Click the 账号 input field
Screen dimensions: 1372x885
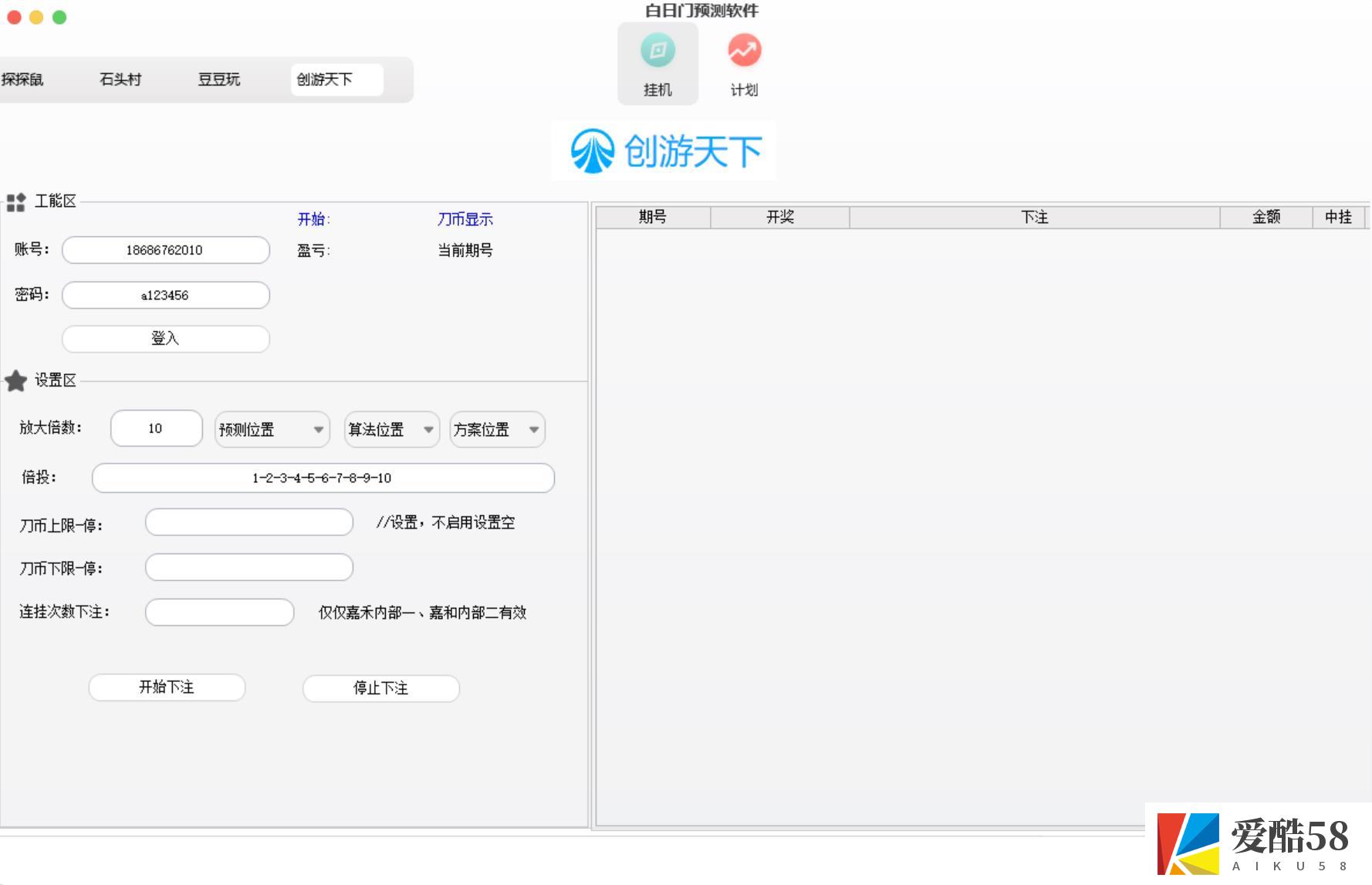coord(166,250)
